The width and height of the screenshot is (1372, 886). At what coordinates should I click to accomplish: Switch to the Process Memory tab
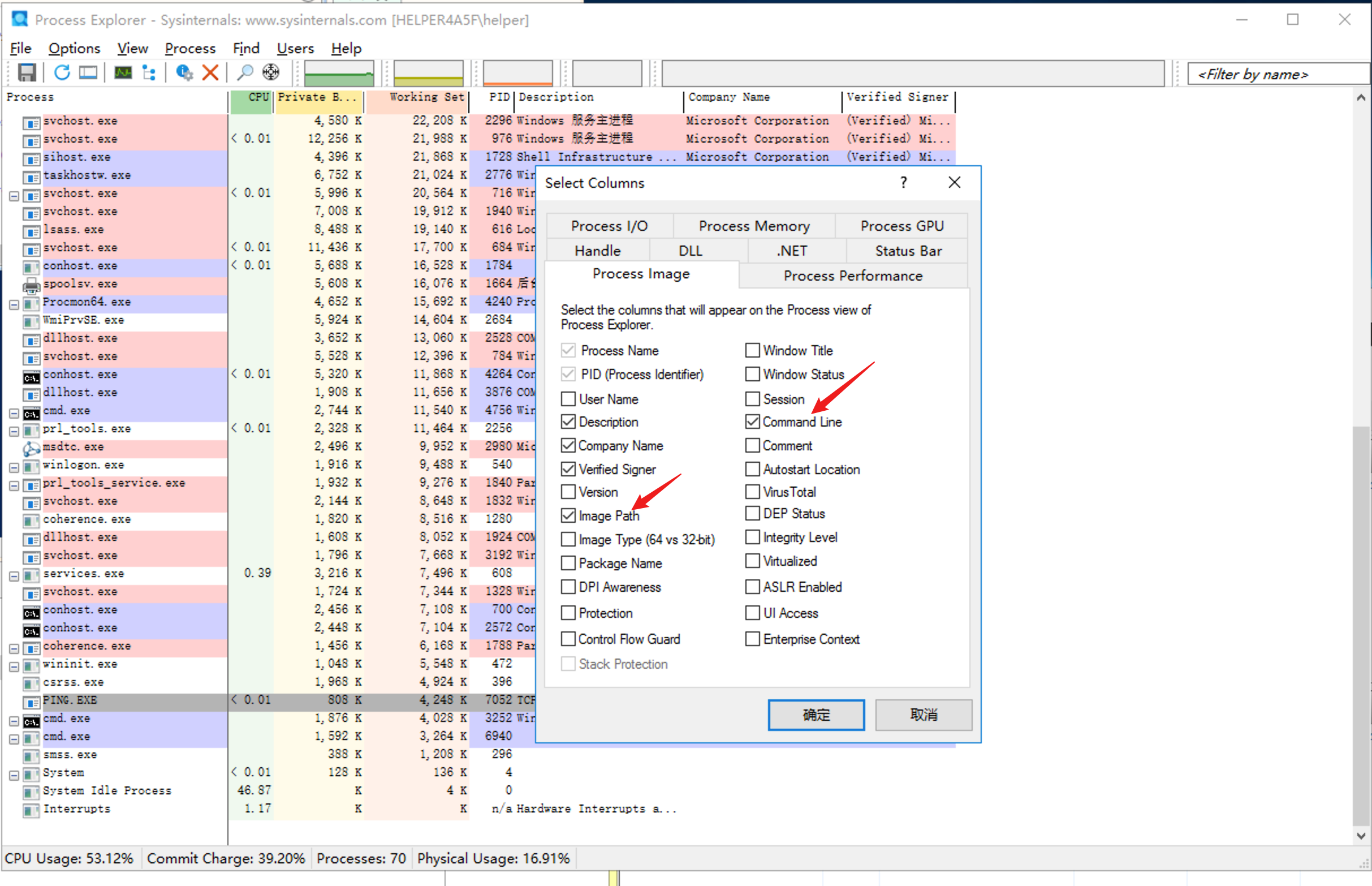753,226
